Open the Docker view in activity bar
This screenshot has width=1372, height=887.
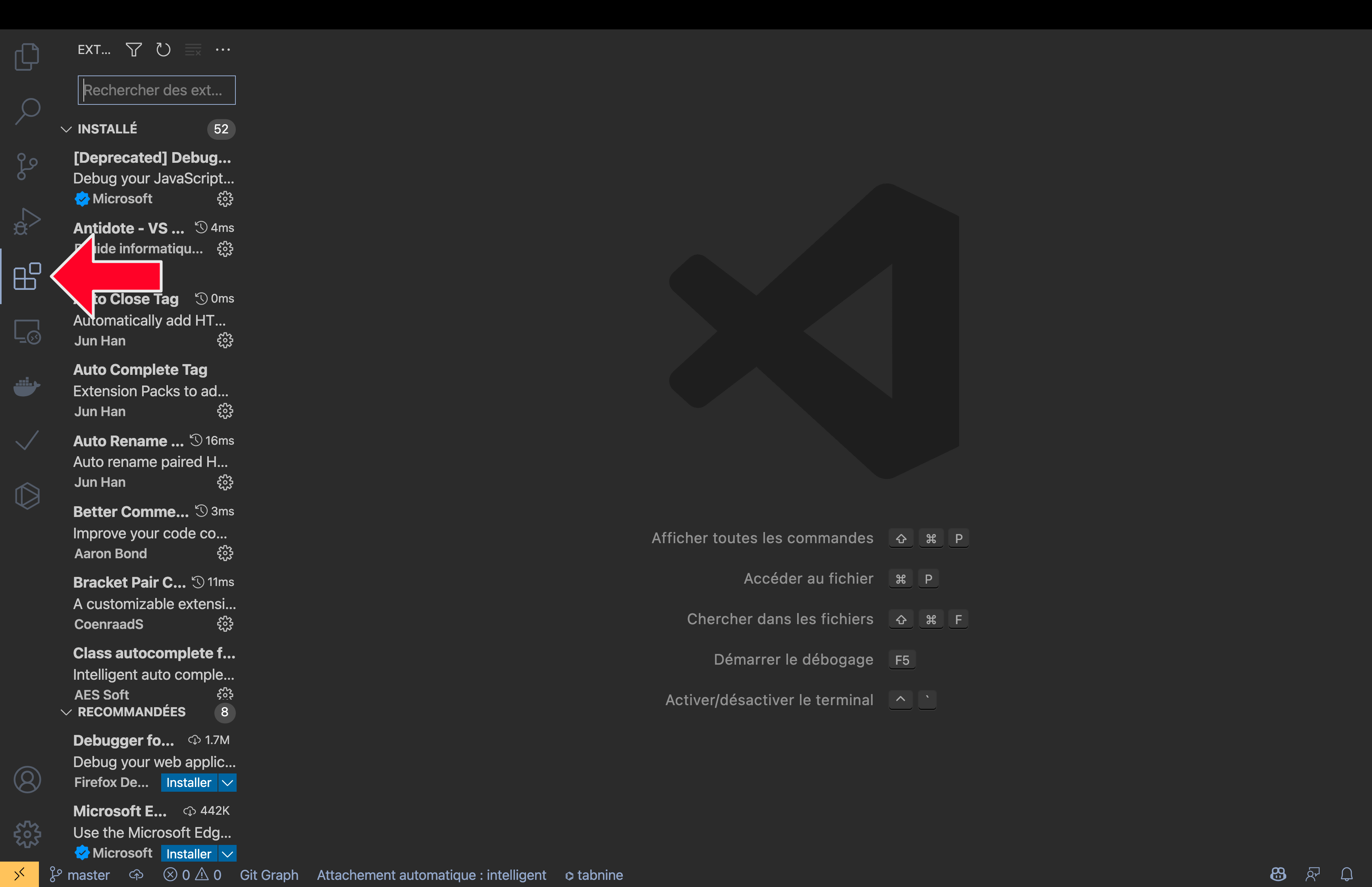click(27, 386)
